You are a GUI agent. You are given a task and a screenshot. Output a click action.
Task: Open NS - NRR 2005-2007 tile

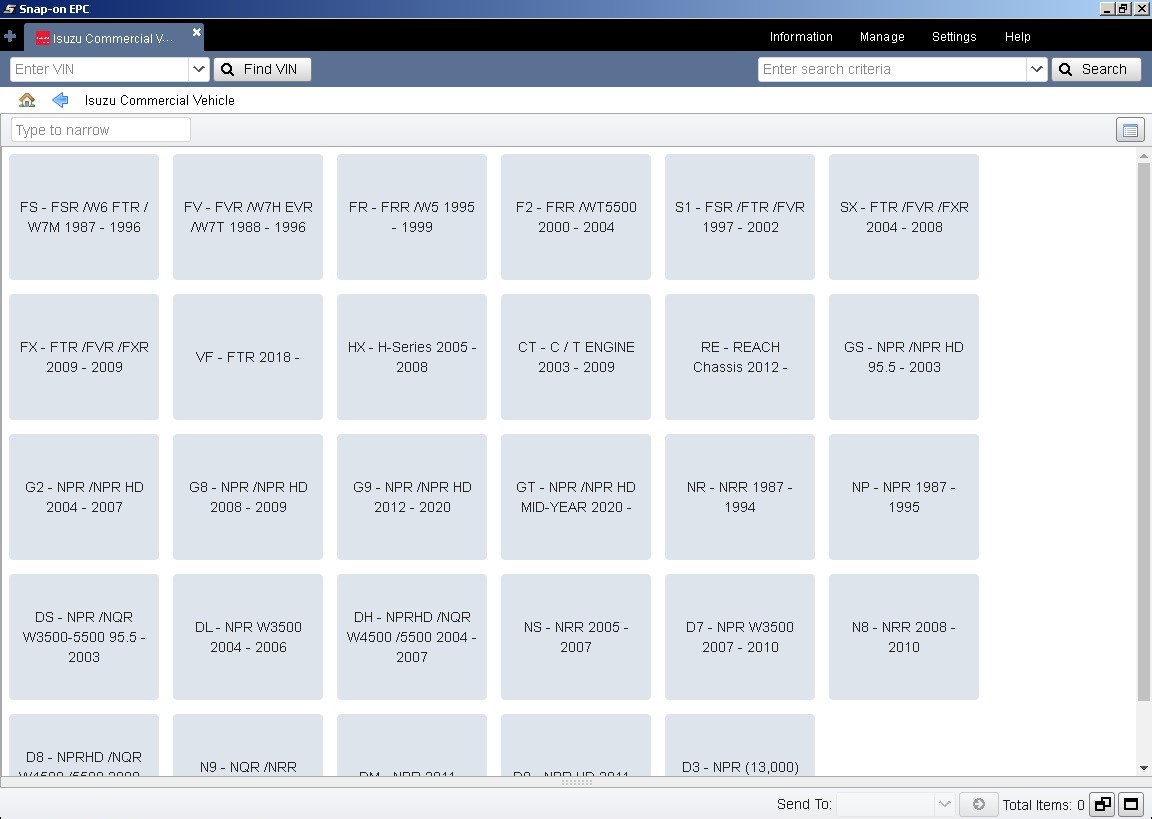[575, 637]
